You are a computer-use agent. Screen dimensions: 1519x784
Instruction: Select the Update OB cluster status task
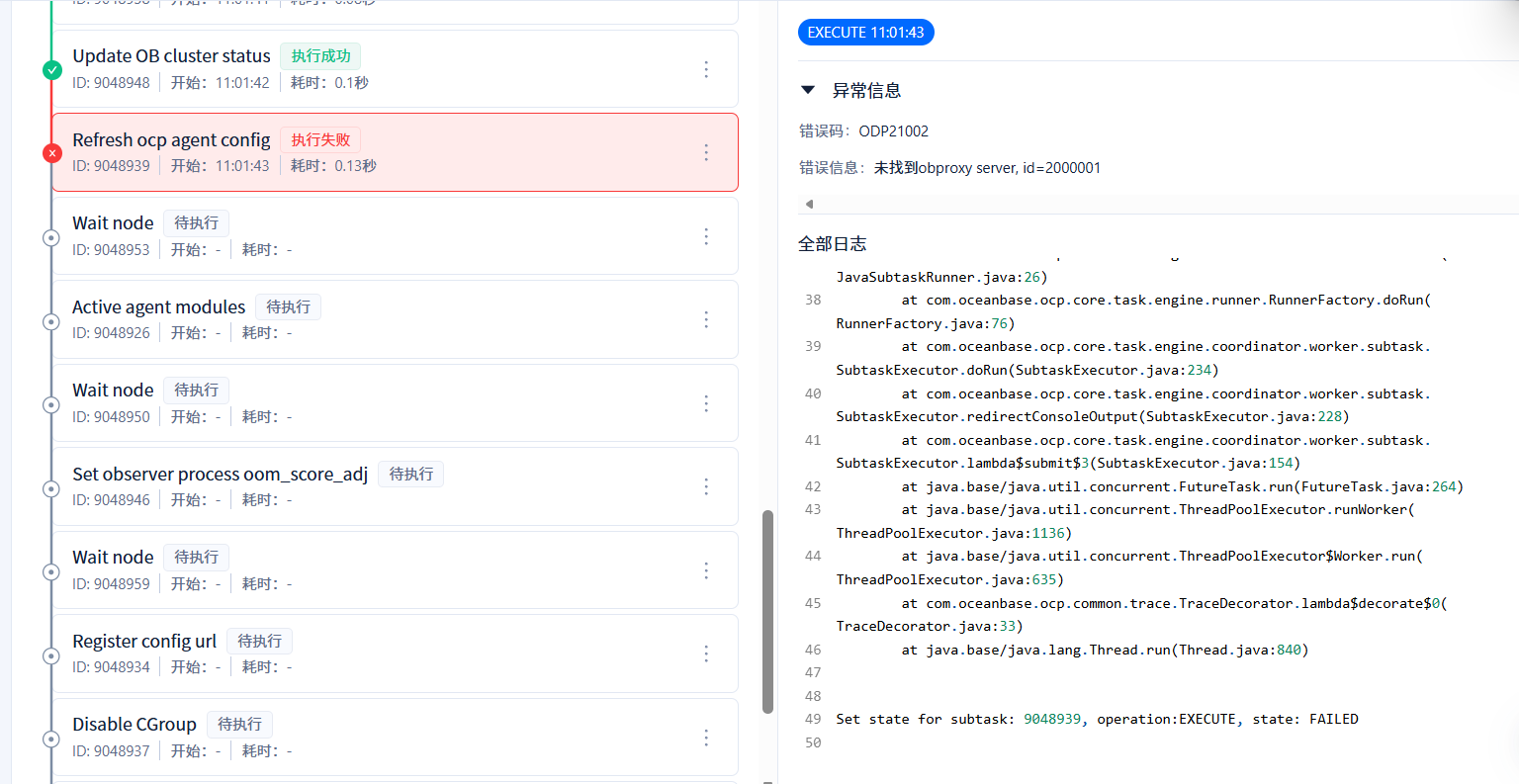395,69
